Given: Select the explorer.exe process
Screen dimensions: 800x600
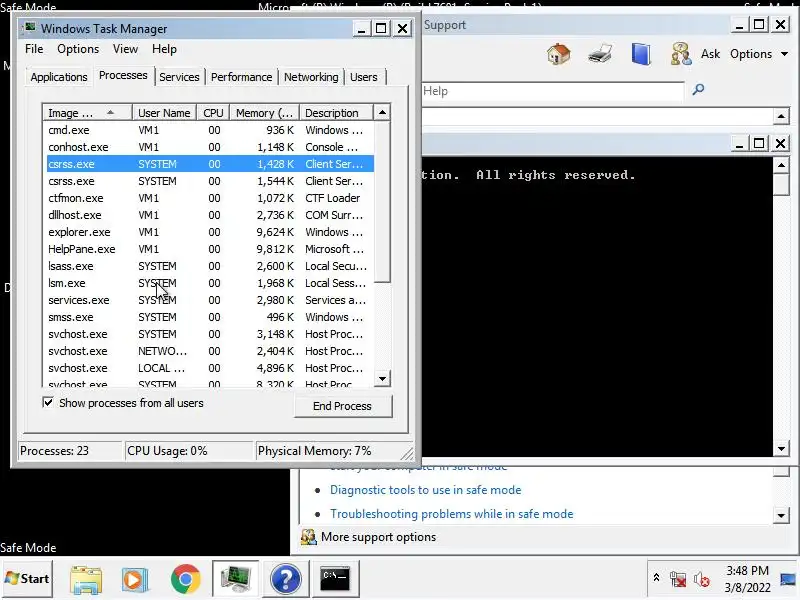Looking at the screenshot, I should point(208,232).
